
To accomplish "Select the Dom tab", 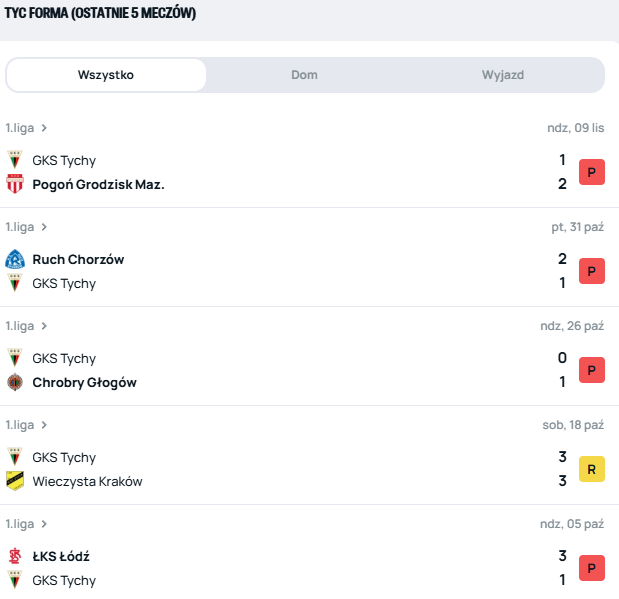I will pyautogui.click(x=304, y=75).
